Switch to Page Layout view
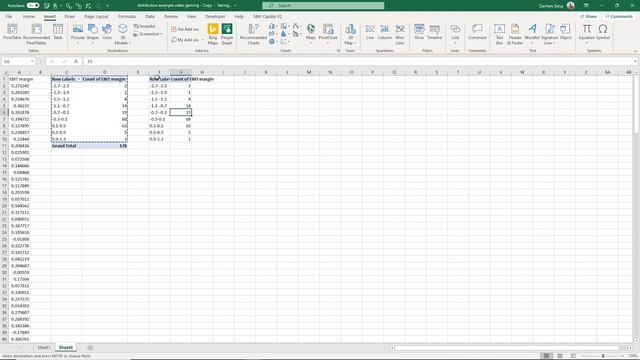The image size is (640, 360). tap(560, 356)
